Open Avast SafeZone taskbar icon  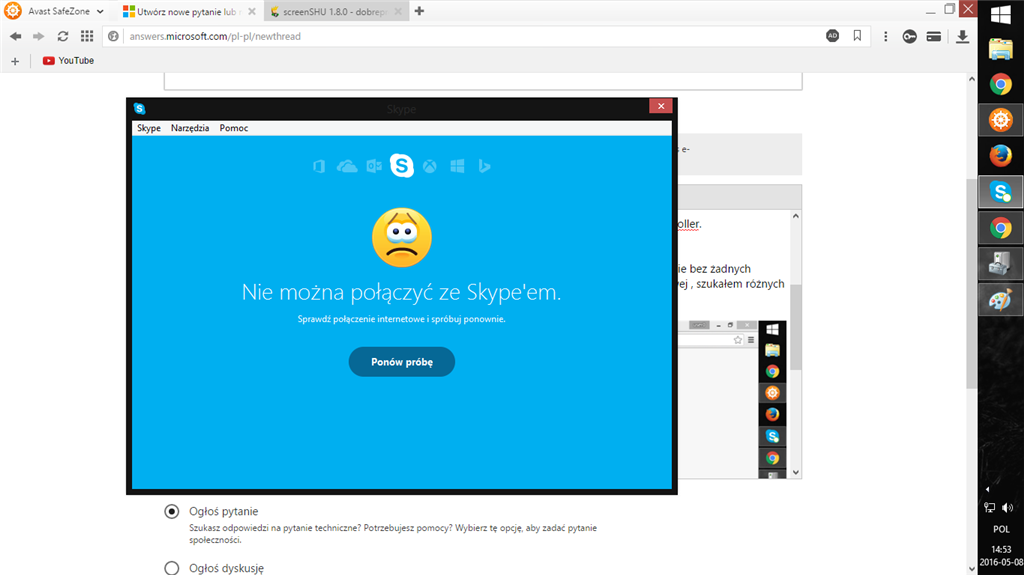[x=1000, y=120]
